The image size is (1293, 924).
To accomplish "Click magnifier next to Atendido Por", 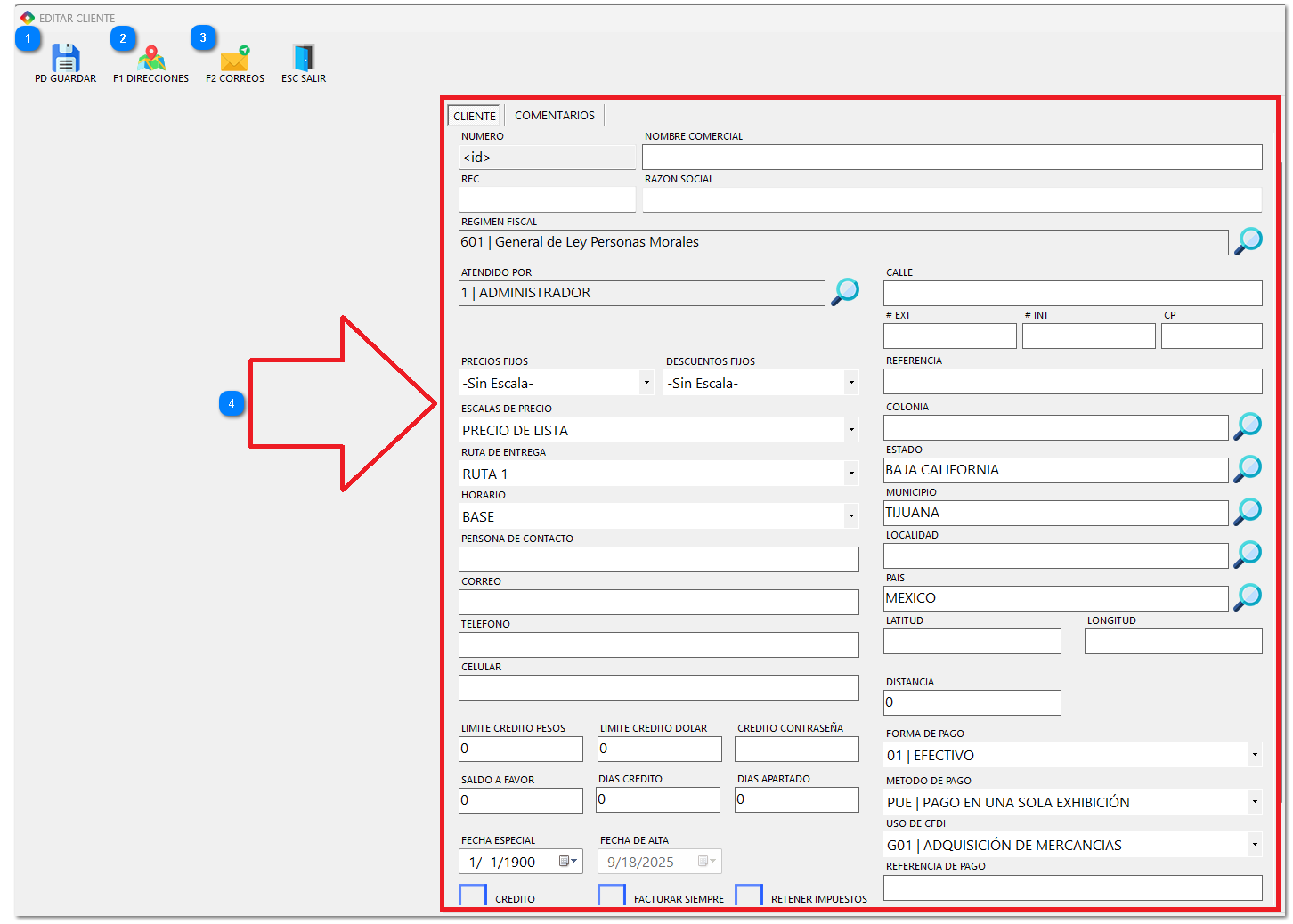I will point(844,292).
